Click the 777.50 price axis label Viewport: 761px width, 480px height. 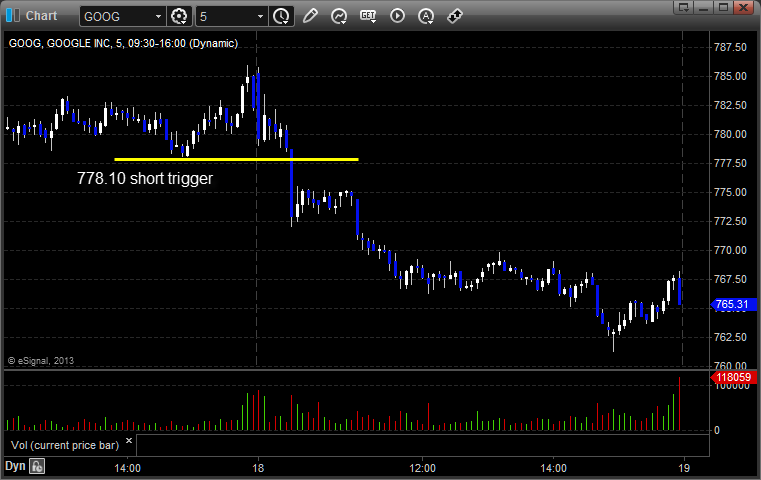tap(730, 163)
